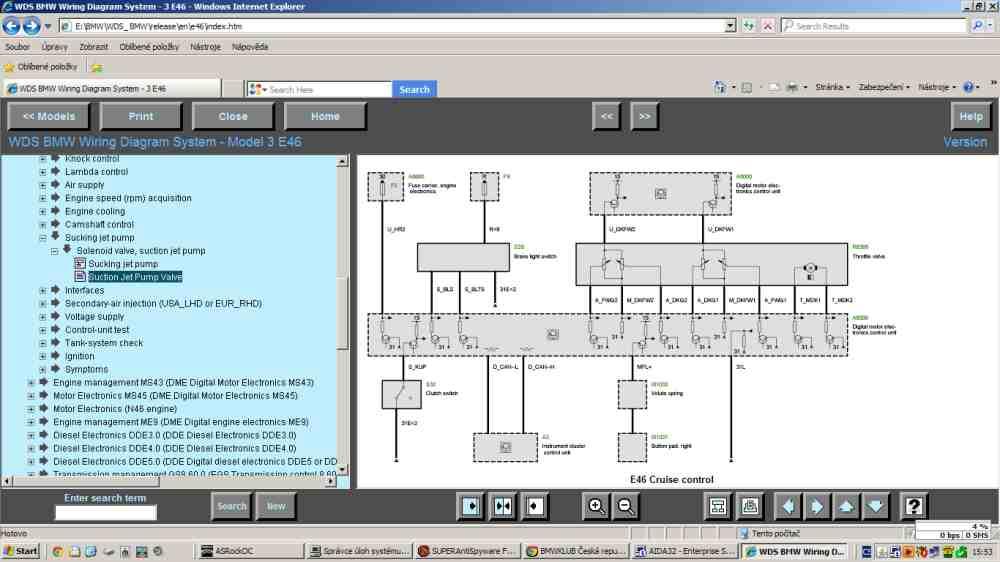Click the IE help icon in command bar
Viewport: 1000px width, 562px height.
point(968,87)
